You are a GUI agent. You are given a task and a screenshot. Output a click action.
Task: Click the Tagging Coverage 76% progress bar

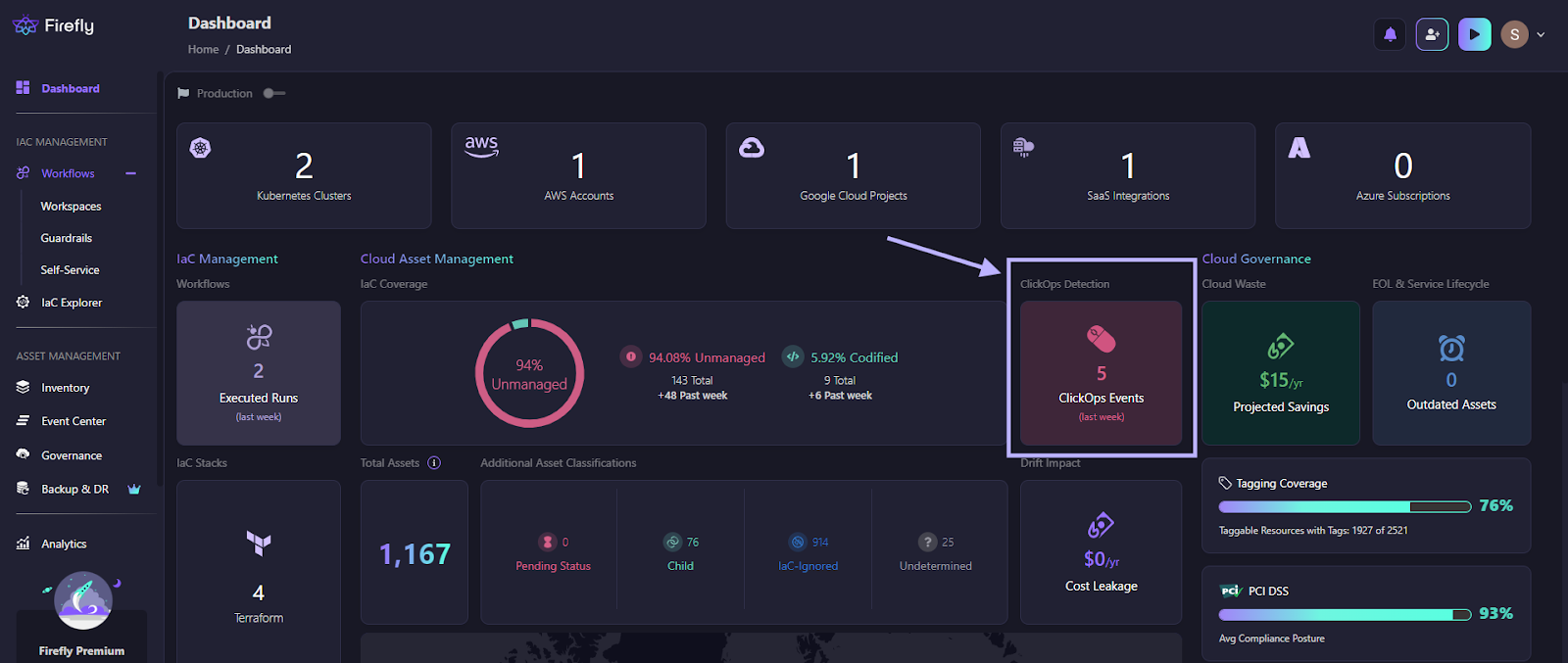[x=1345, y=506]
